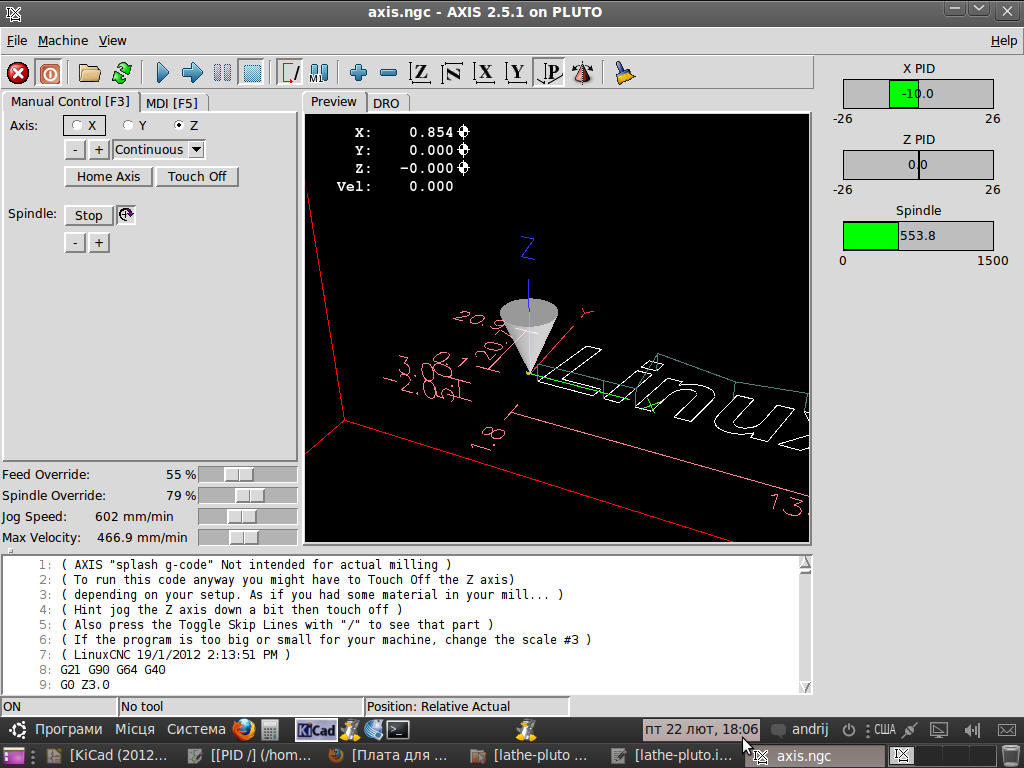The height and width of the screenshot is (768, 1024).
Task: Select the Y axis radio button
Action: [128, 125]
